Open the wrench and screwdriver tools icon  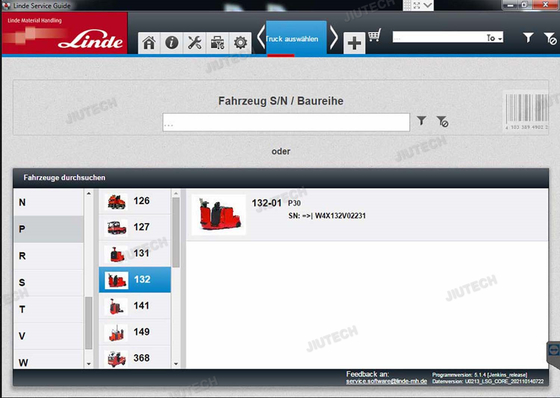pyautogui.click(x=195, y=43)
